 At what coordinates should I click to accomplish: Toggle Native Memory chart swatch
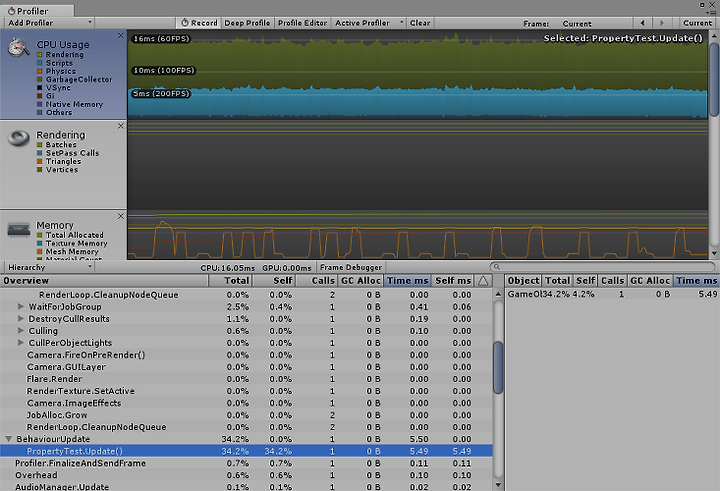39,104
